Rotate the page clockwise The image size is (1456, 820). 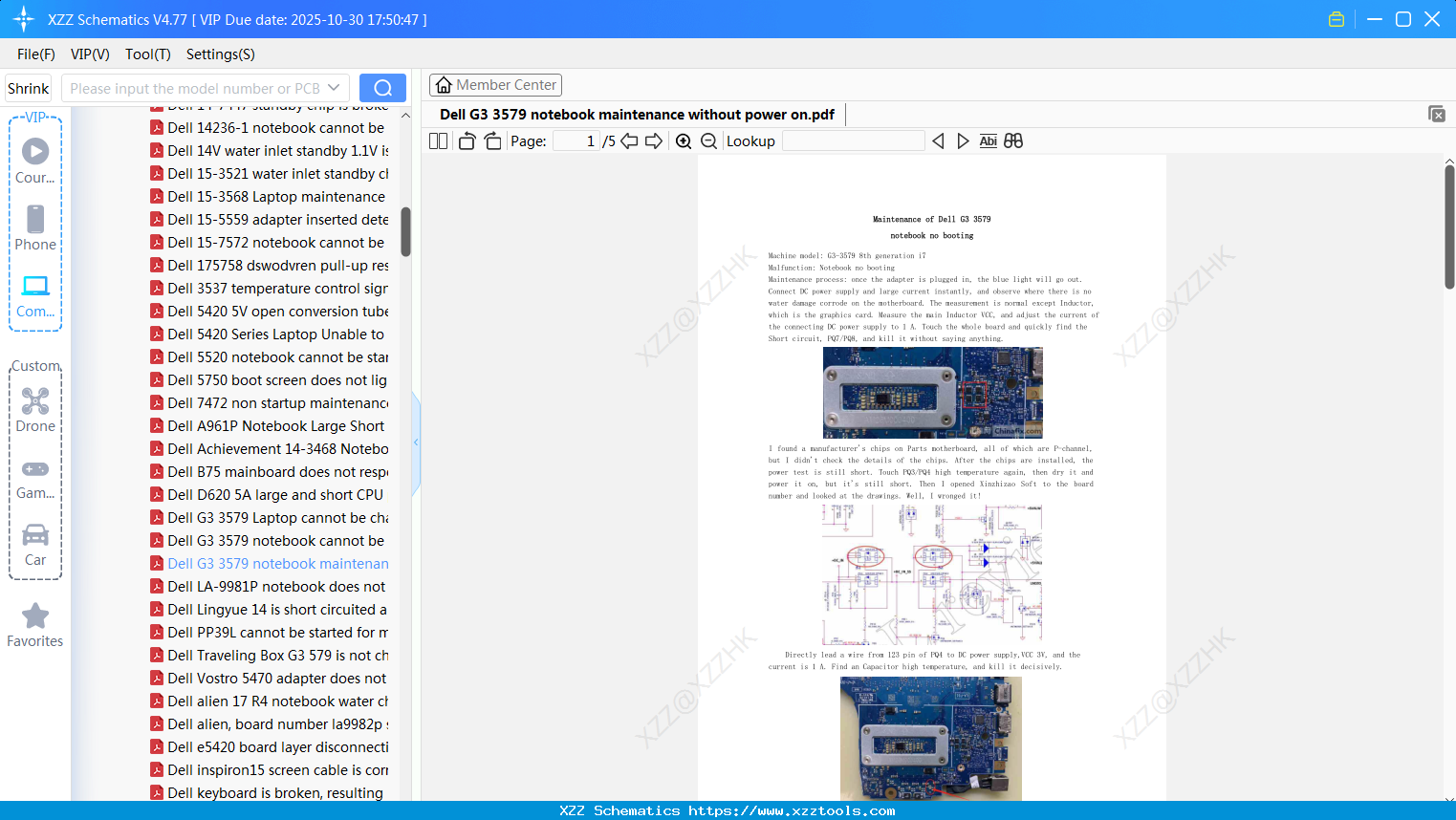[x=492, y=141]
